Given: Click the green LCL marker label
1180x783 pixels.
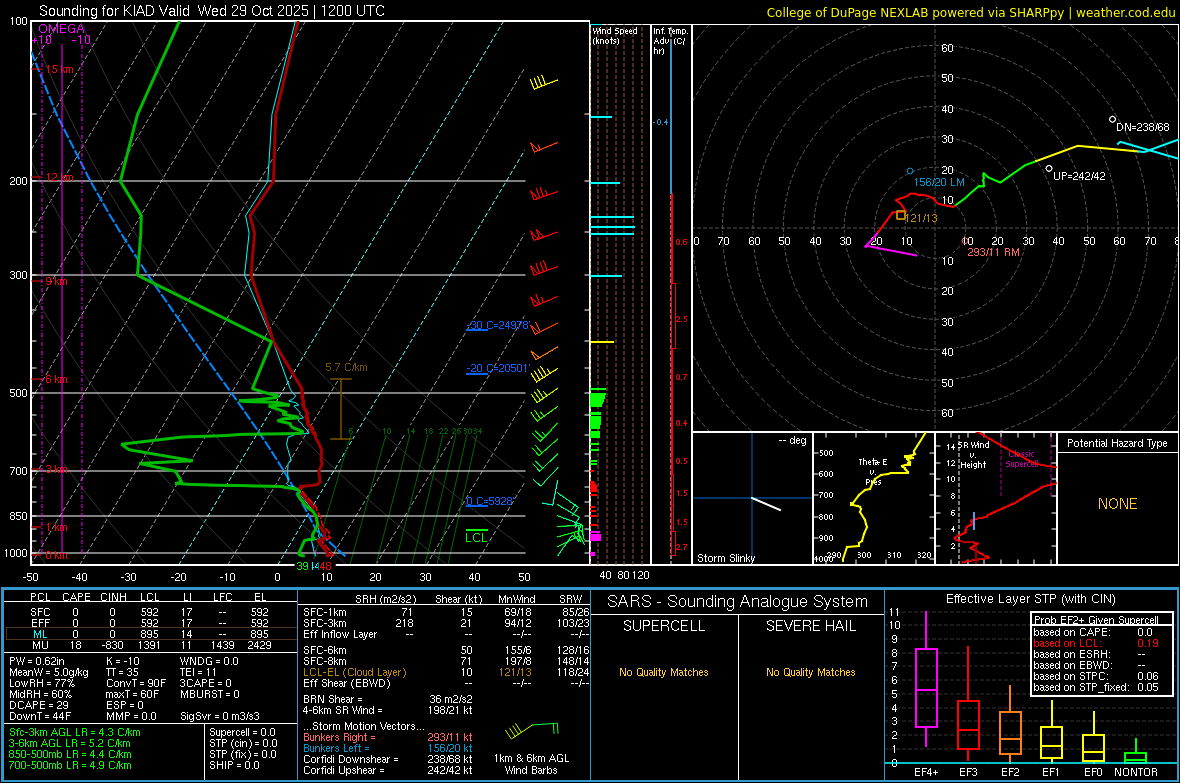Looking at the screenshot, I should [x=476, y=538].
